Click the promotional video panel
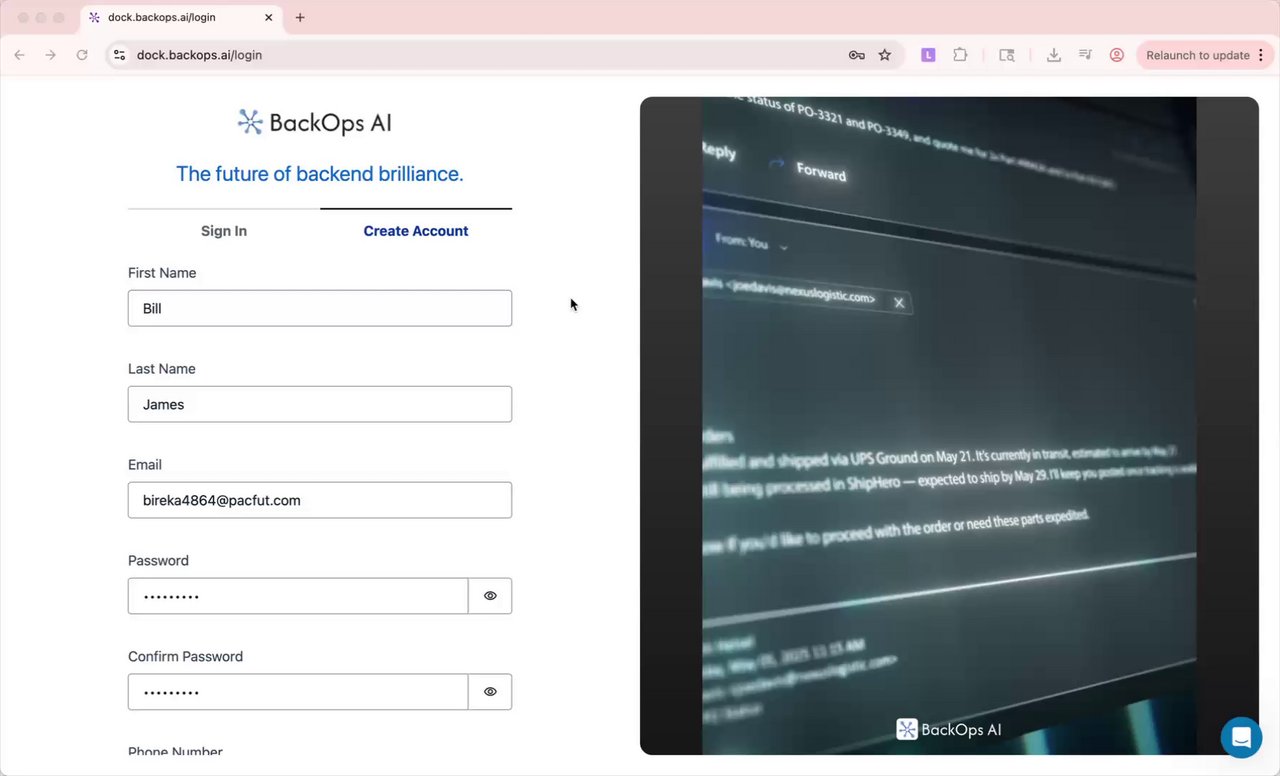 (x=949, y=426)
